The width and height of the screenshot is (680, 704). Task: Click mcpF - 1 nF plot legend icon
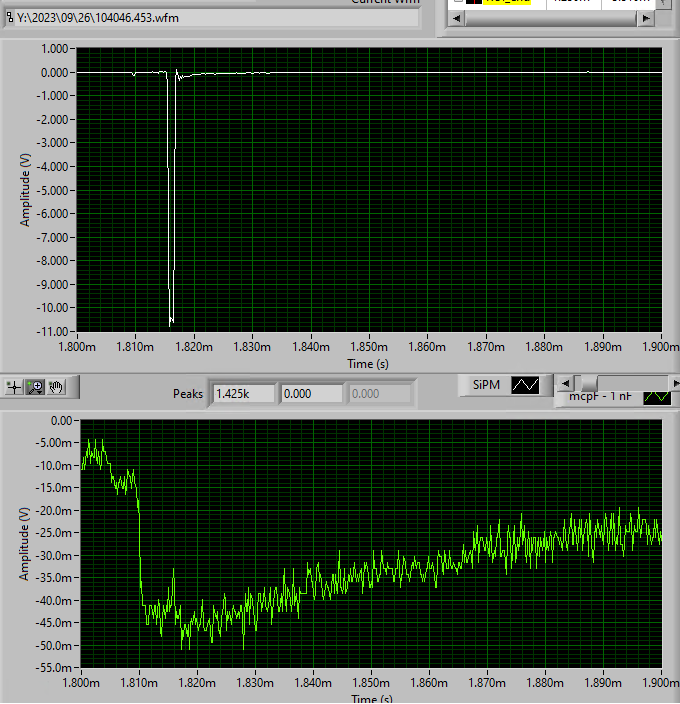coord(657,397)
